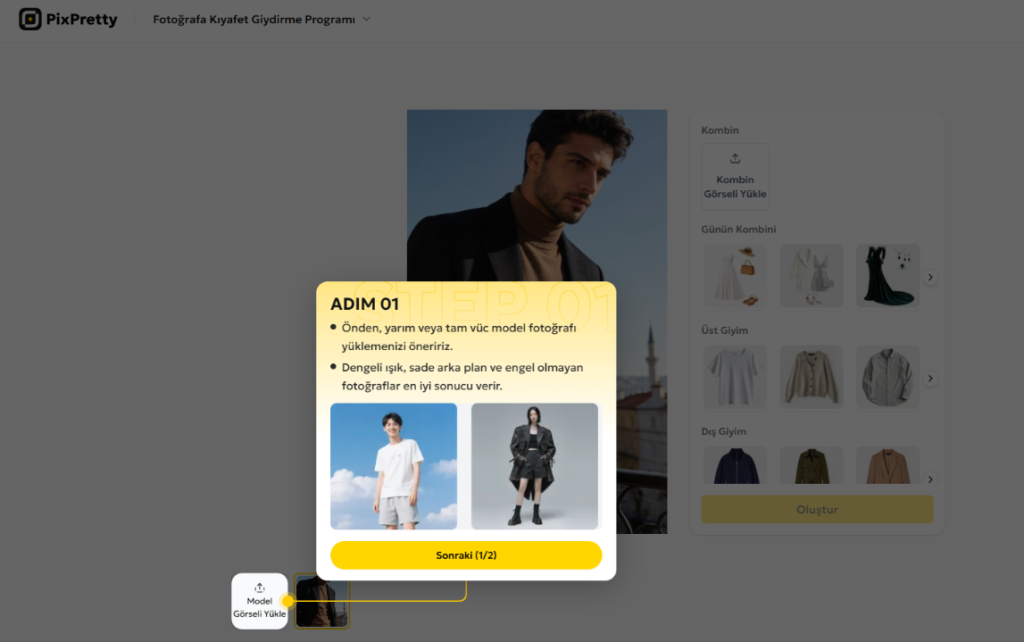This screenshot has width=1024, height=642.
Task: Click the PixPretty logo icon
Action: pyautogui.click(x=31, y=19)
